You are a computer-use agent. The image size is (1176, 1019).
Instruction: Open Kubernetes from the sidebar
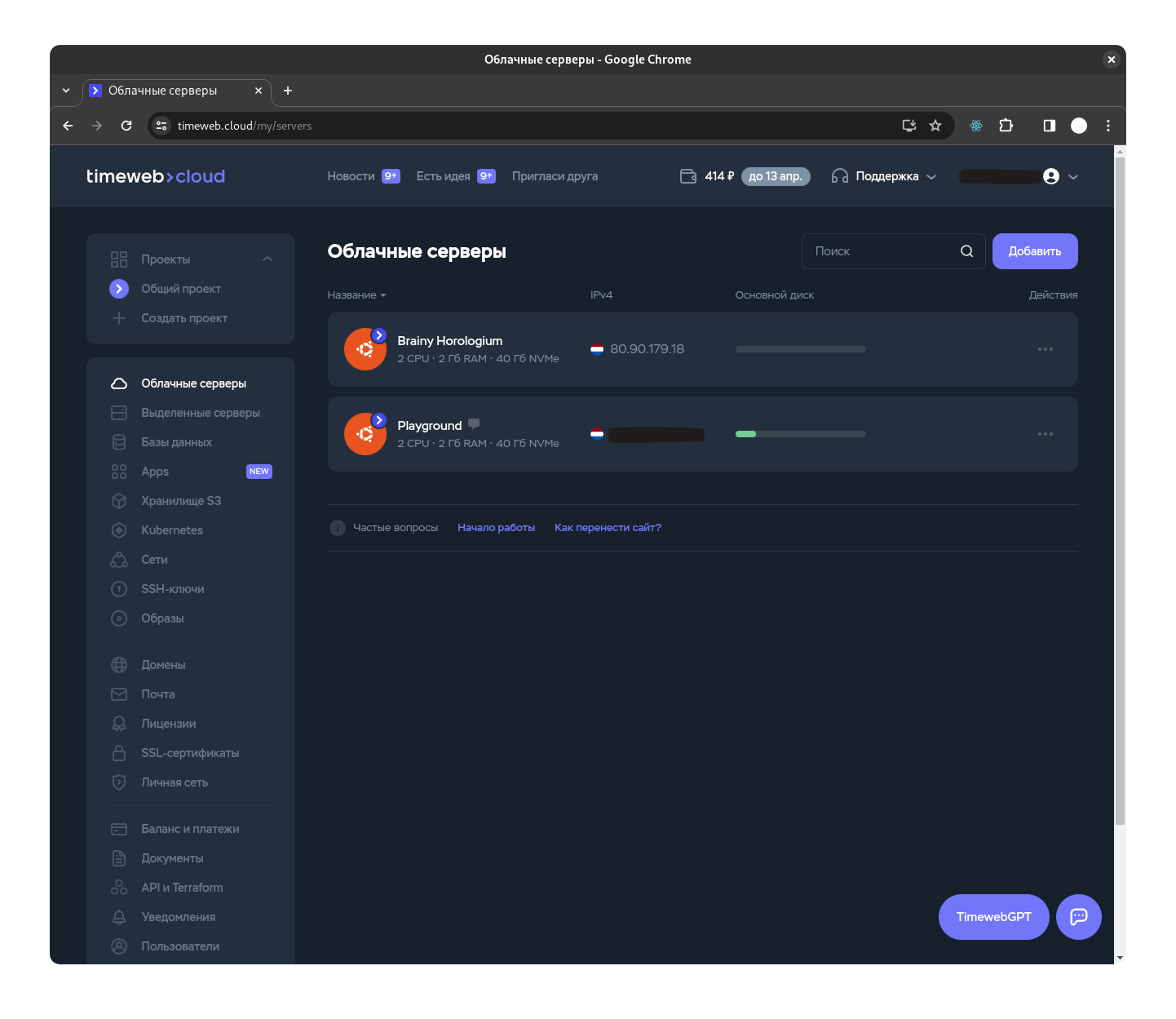pyautogui.click(x=172, y=530)
